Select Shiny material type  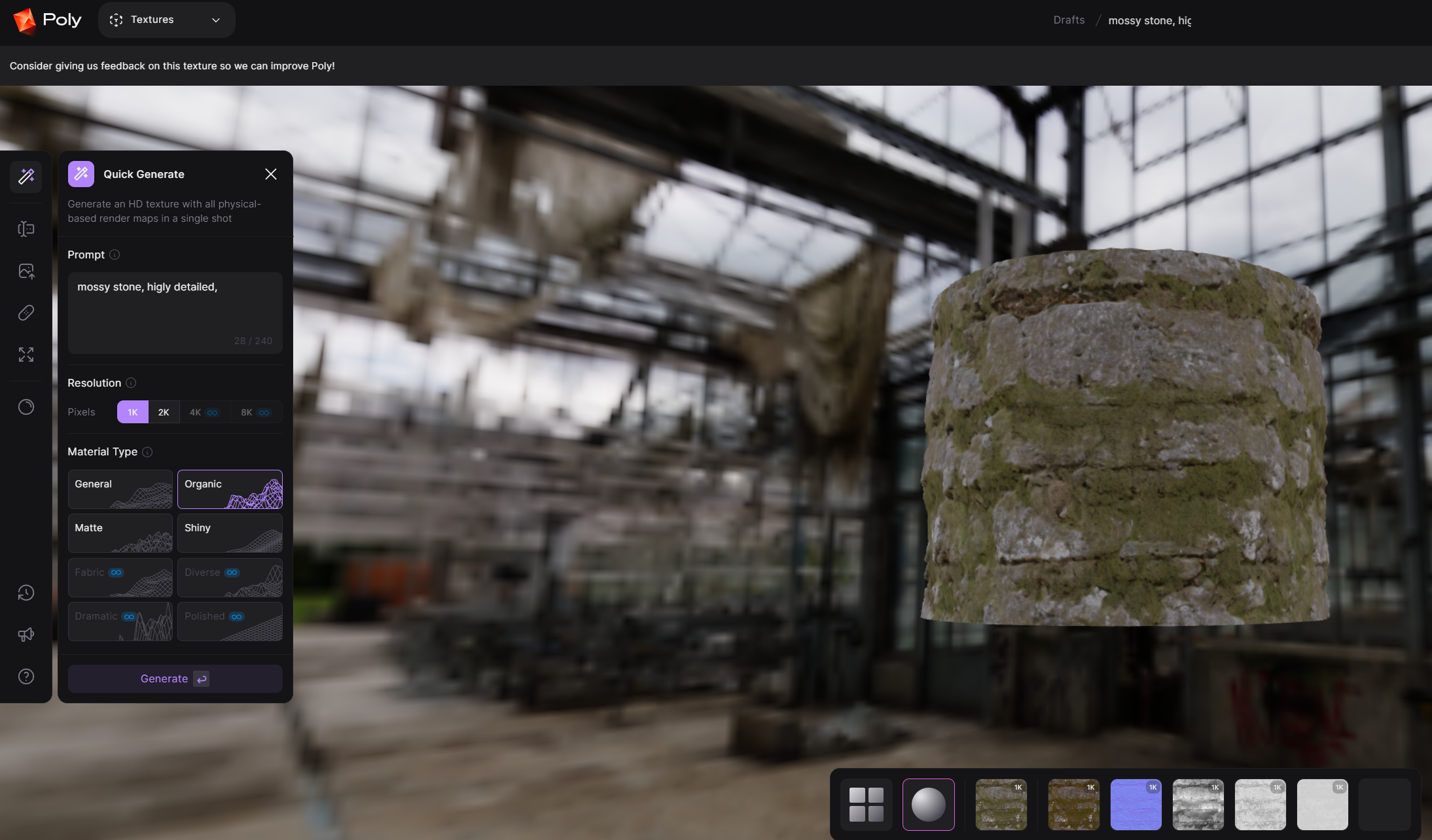(x=230, y=533)
